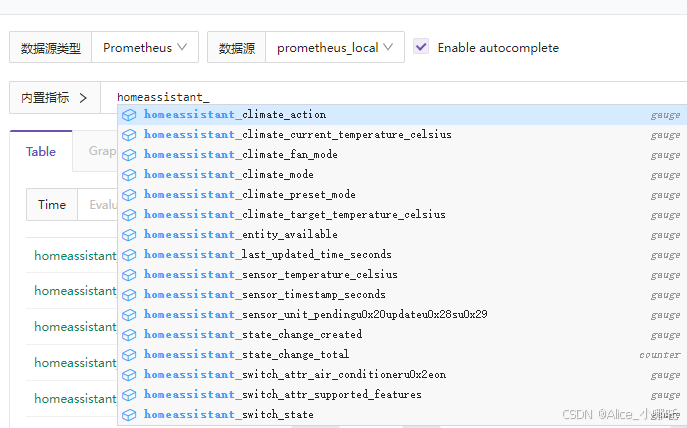Click cube icon beside homeassistant_last_updated_time_seconds
The width and height of the screenshot is (687, 428).
click(x=129, y=255)
